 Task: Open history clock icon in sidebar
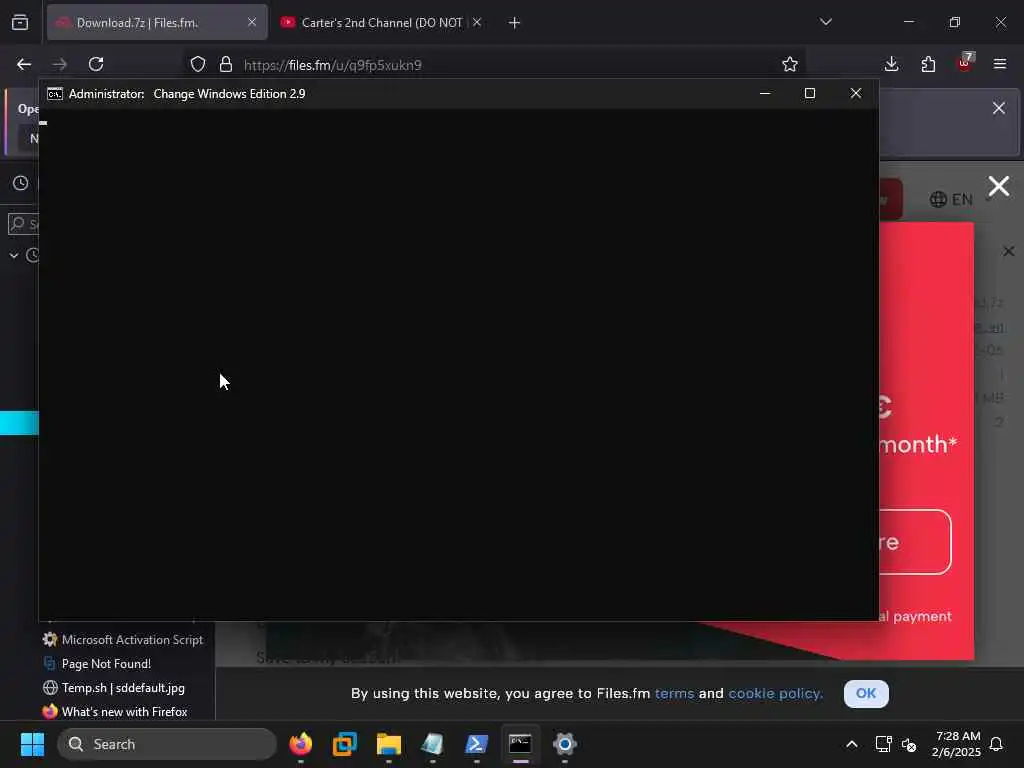(21, 184)
